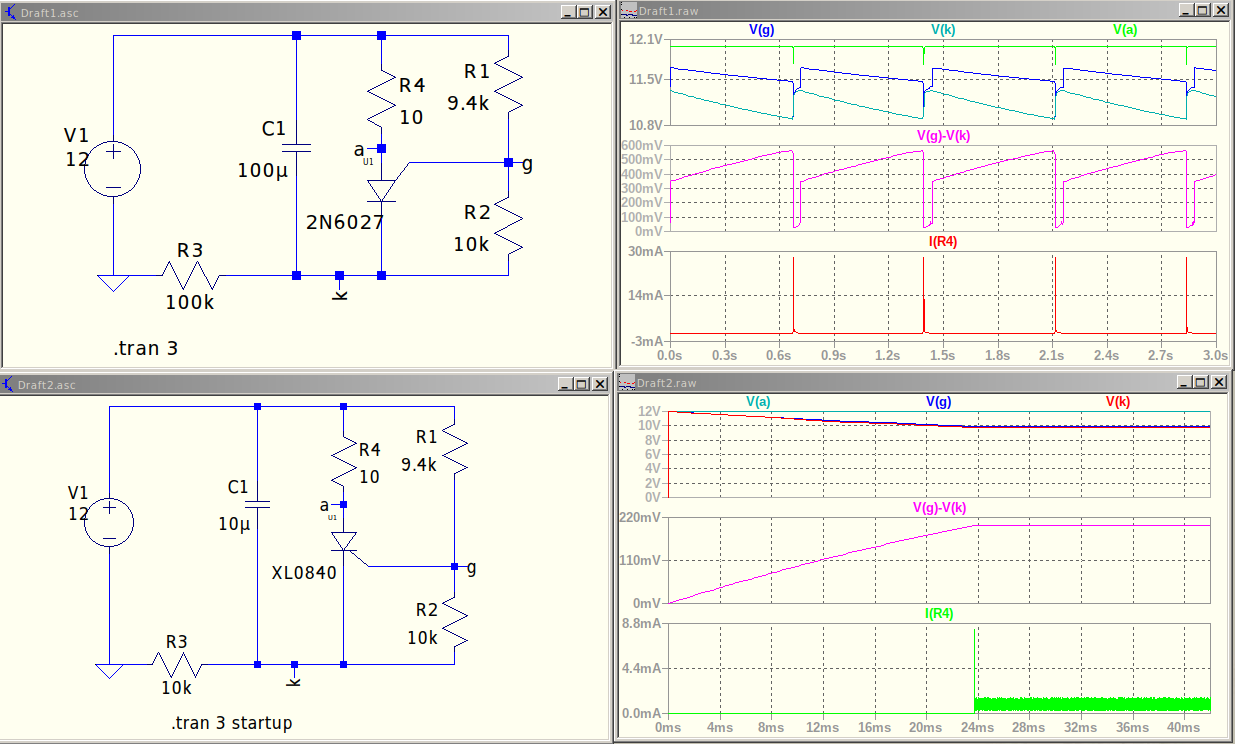Click the V(g)-V(k) trace label in Draft2.raw
The height and width of the screenshot is (744, 1235).
[939, 507]
